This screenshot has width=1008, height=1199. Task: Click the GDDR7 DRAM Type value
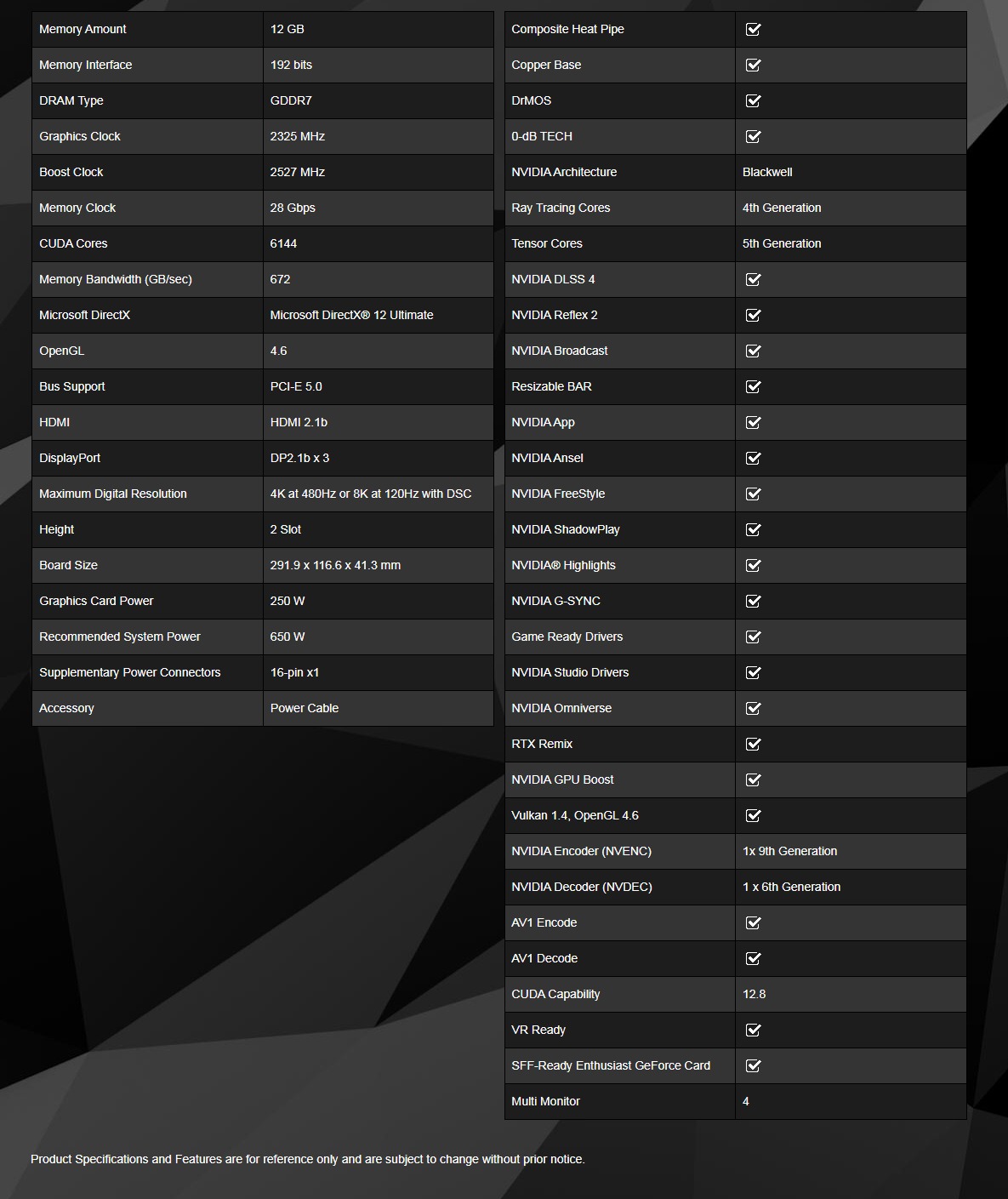pos(291,100)
